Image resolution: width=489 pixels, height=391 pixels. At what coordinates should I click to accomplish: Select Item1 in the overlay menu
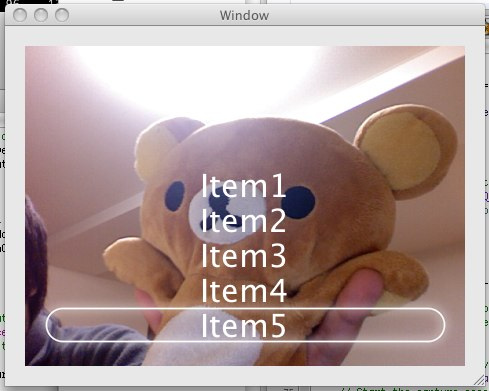point(244,186)
